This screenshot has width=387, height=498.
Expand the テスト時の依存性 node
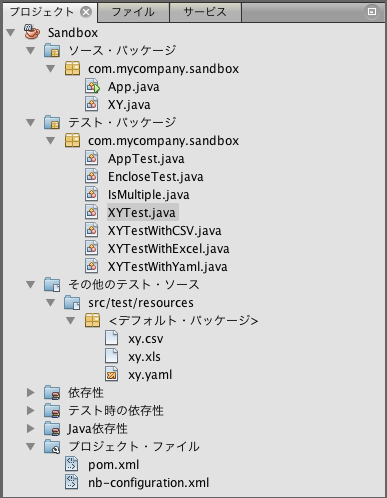(31, 410)
